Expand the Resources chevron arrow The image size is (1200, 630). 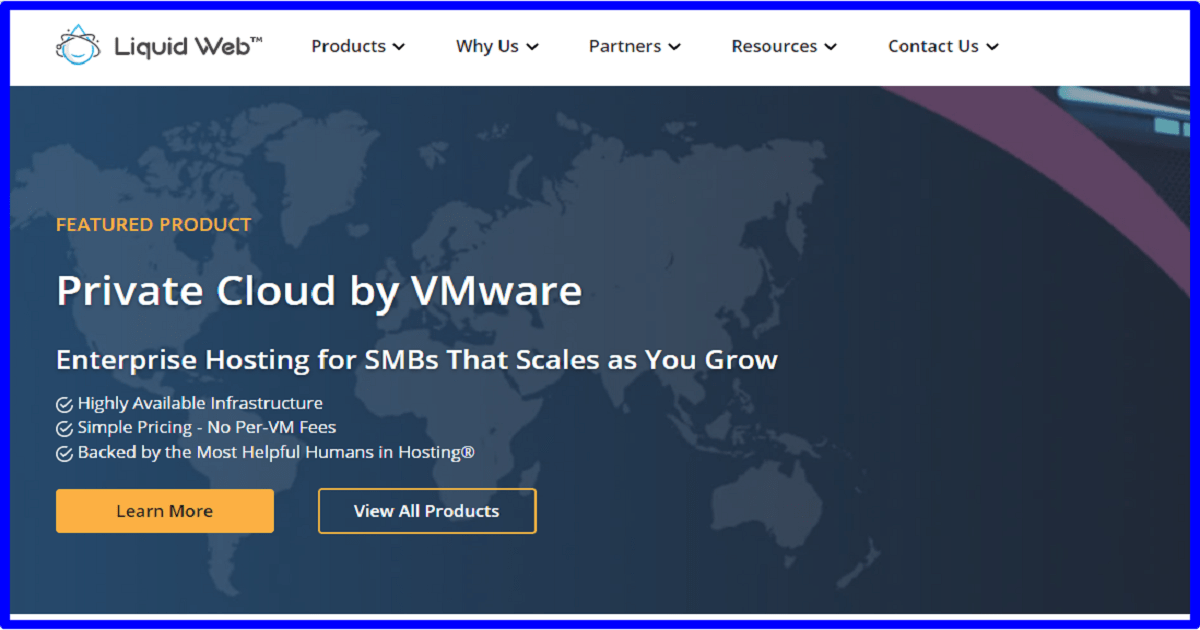click(831, 47)
